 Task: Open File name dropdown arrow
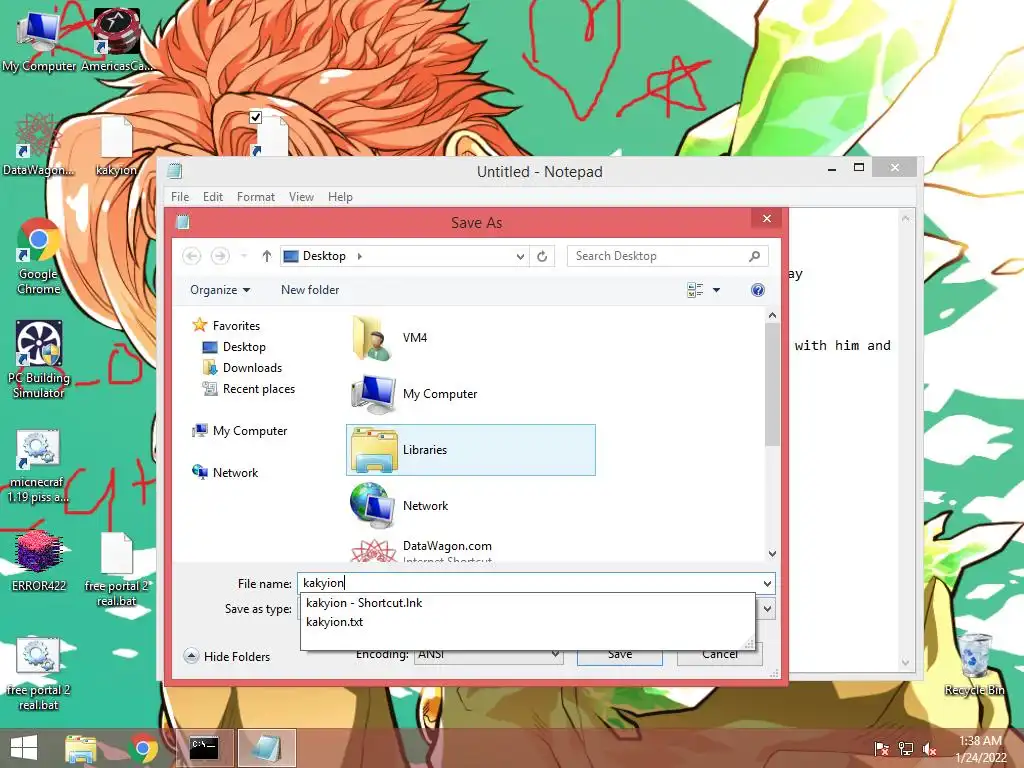coord(767,583)
